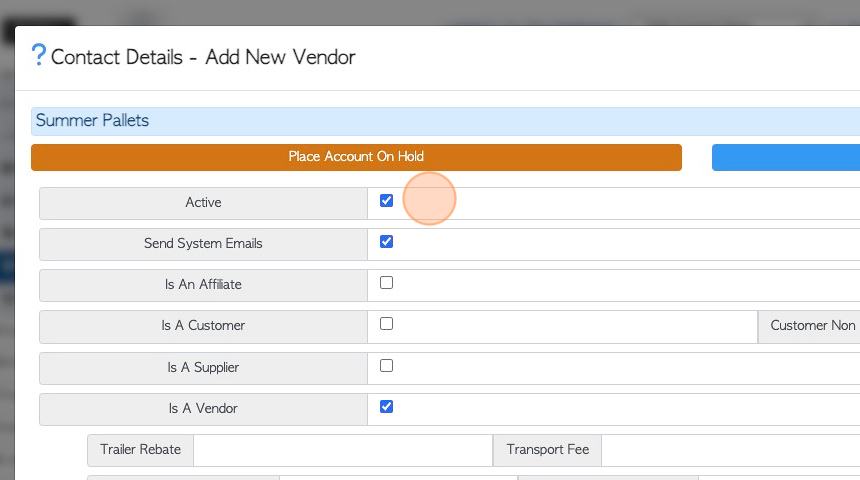The image size is (860, 480).
Task: Check the Is A Supplier box
Action: (x=386, y=365)
